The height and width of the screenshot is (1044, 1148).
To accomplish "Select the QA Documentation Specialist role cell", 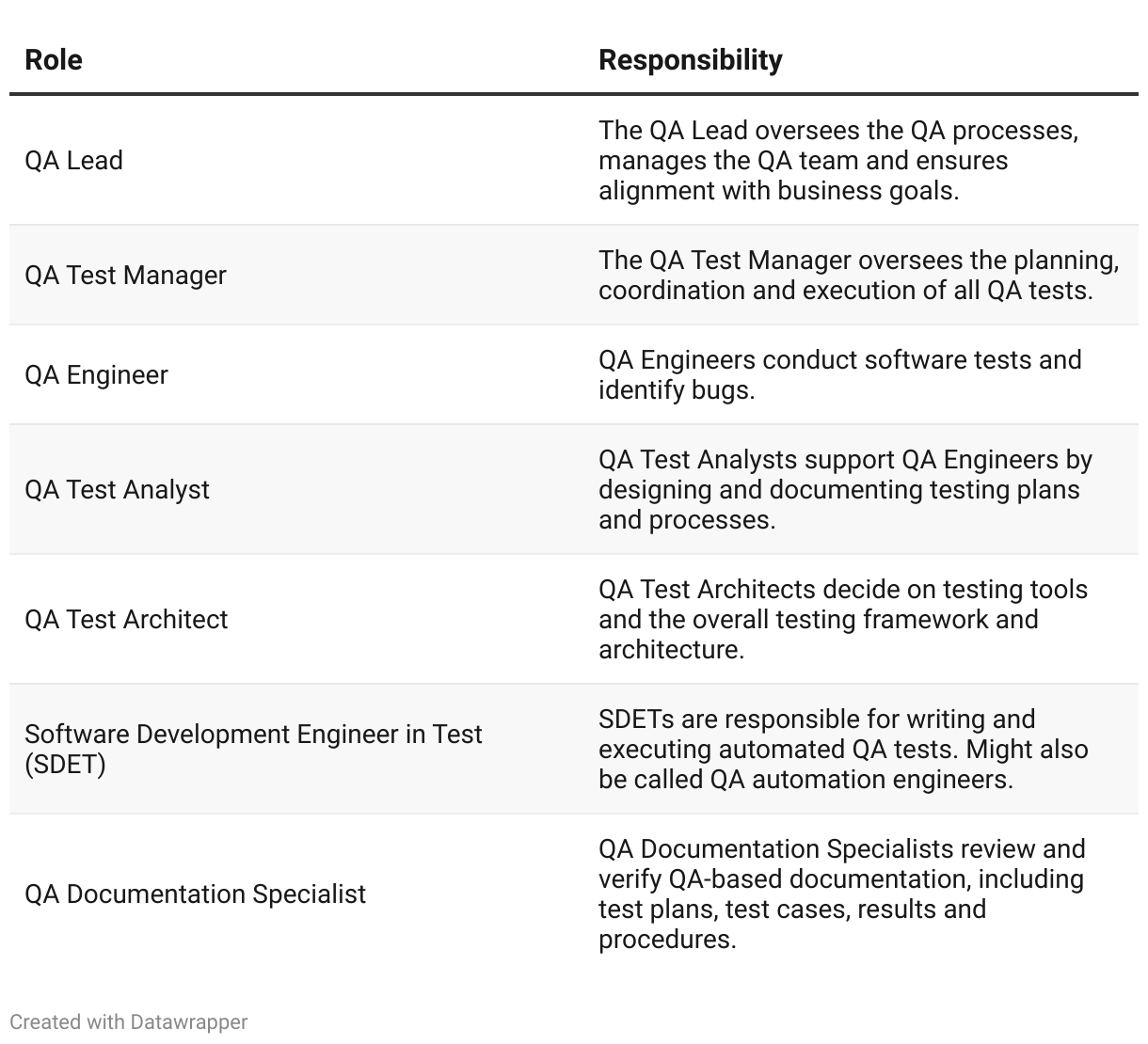I will (195, 894).
